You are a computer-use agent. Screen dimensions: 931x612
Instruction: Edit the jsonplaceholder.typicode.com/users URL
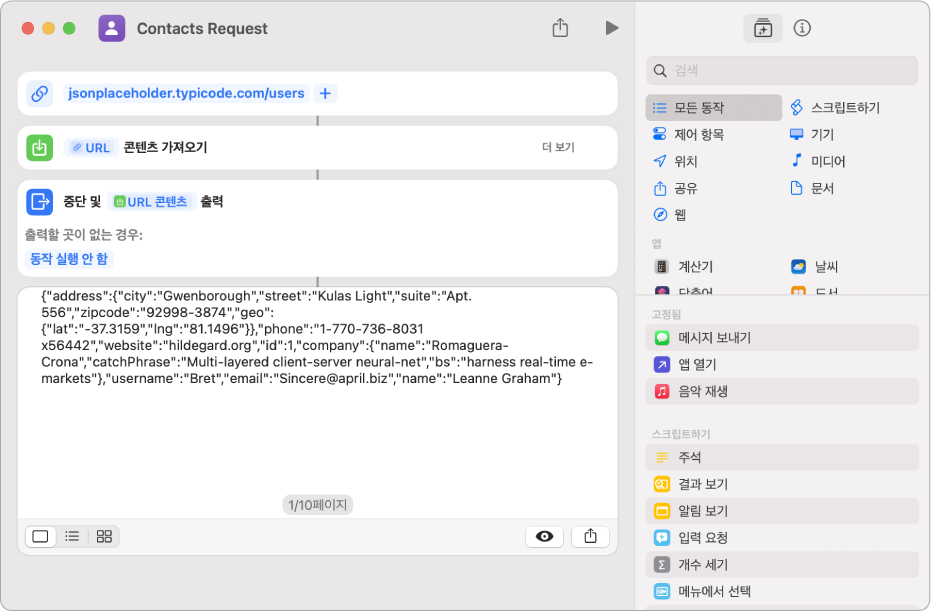(x=186, y=93)
